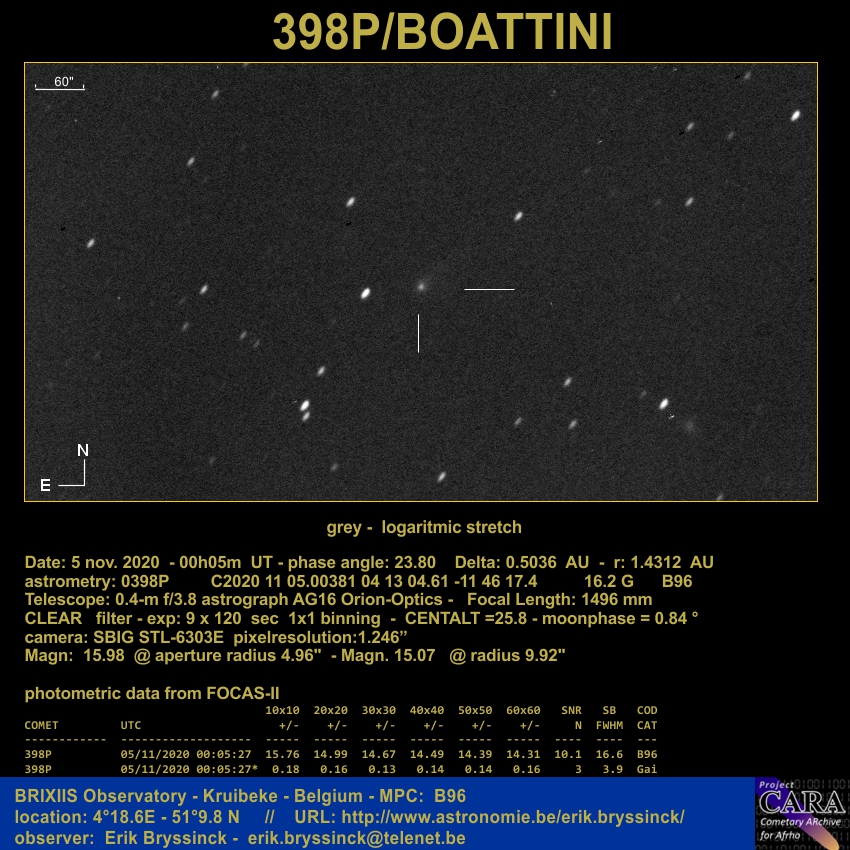Click the double star in lower-left field
Image resolution: width=850 pixels, height=850 pixels.
[304, 408]
